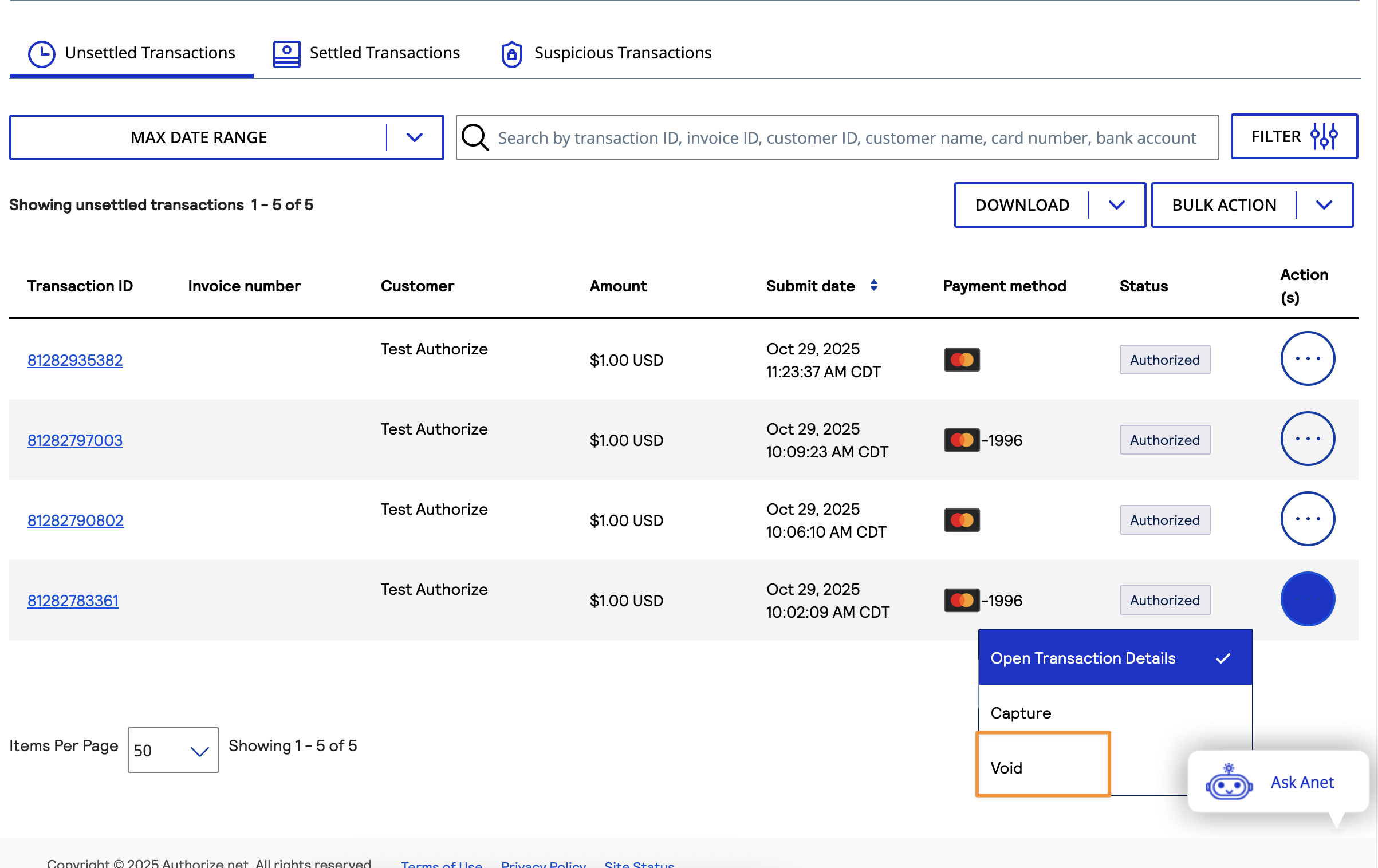Open transaction link 81282783361

coord(73,601)
